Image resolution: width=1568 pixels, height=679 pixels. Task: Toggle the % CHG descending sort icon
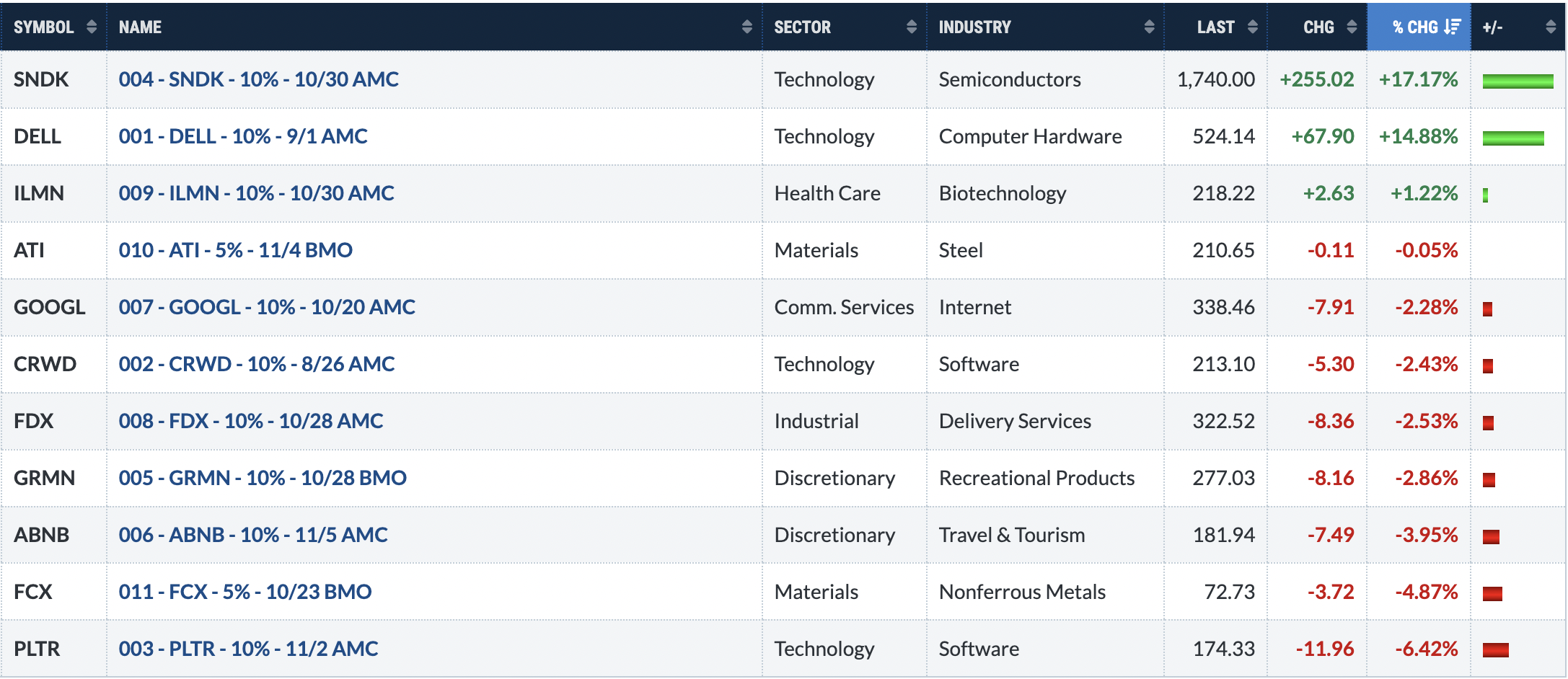point(1453,27)
